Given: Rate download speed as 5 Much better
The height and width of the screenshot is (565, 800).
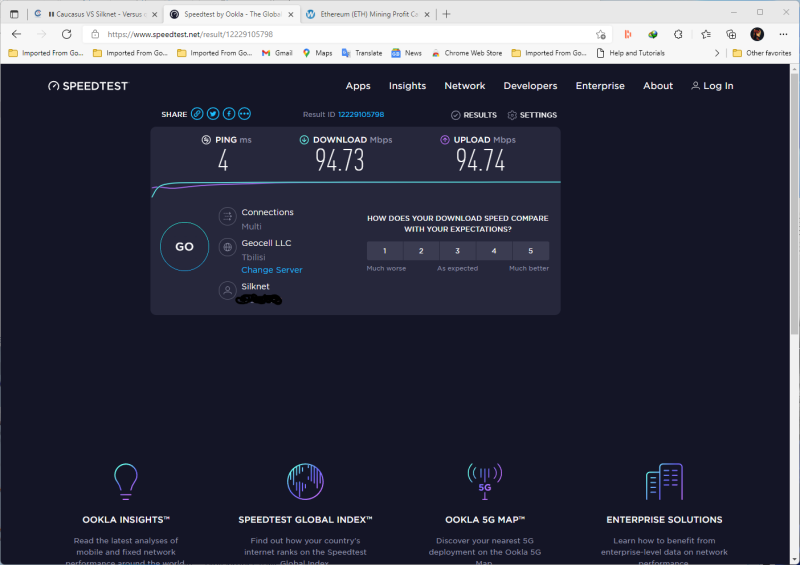Looking at the screenshot, I should click(530, 251).
